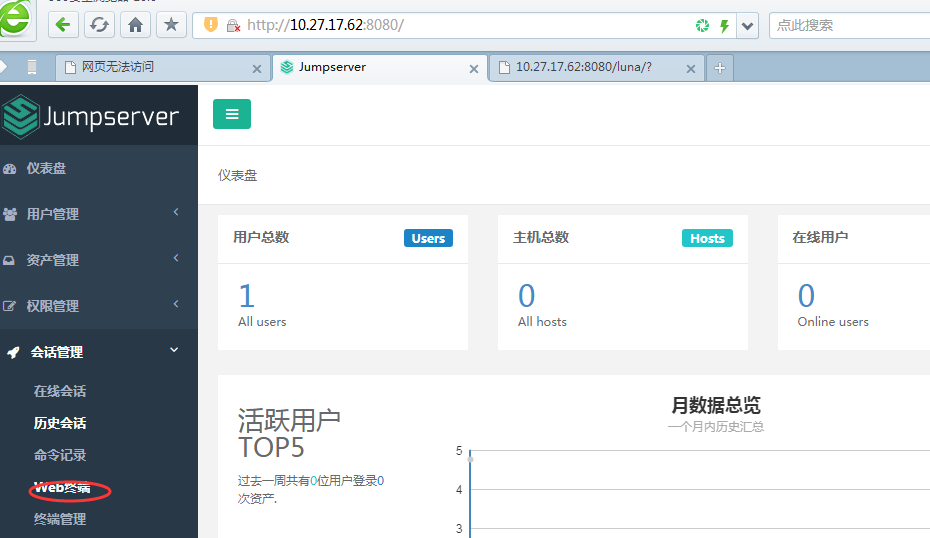Reload the page with refresh icon
930x538 pixels.
click(99, 25)
